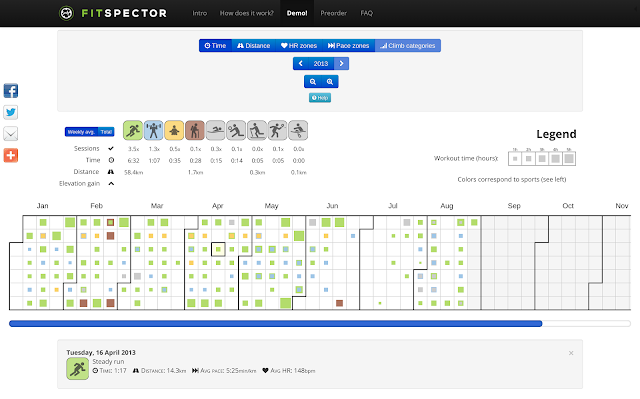Image resolution: width=640 pixels, height=399 pixels.
Task: Click the Elevation gain row label
Action: pos(80,184)
